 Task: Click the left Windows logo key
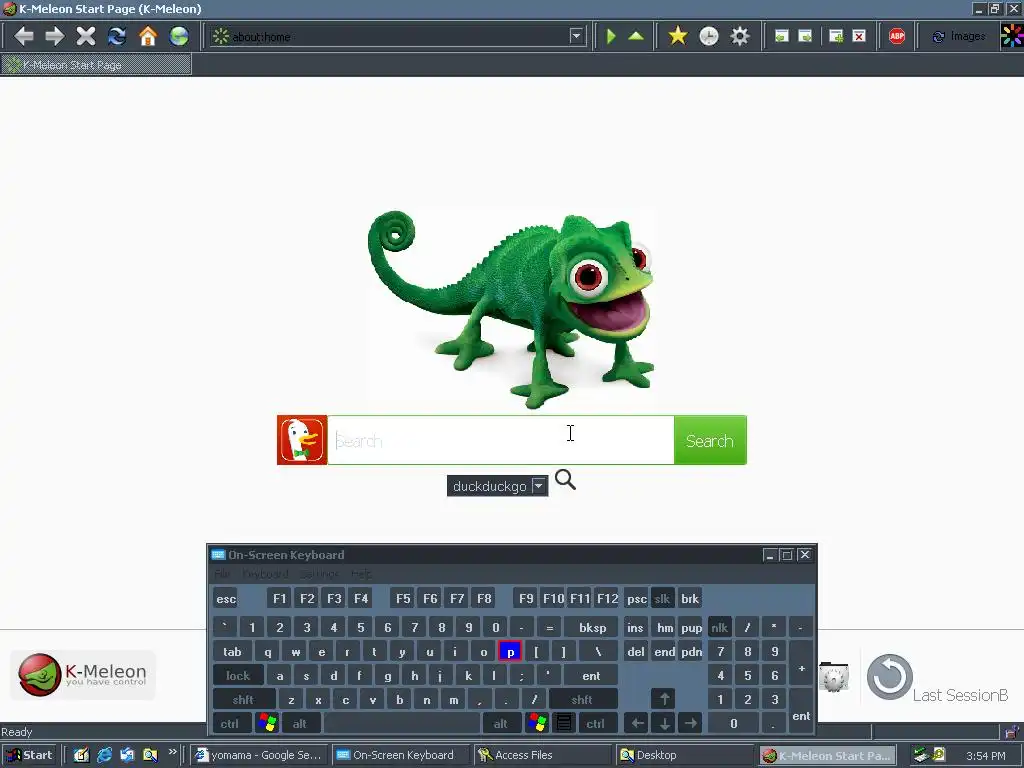click(x=267, y=723)
